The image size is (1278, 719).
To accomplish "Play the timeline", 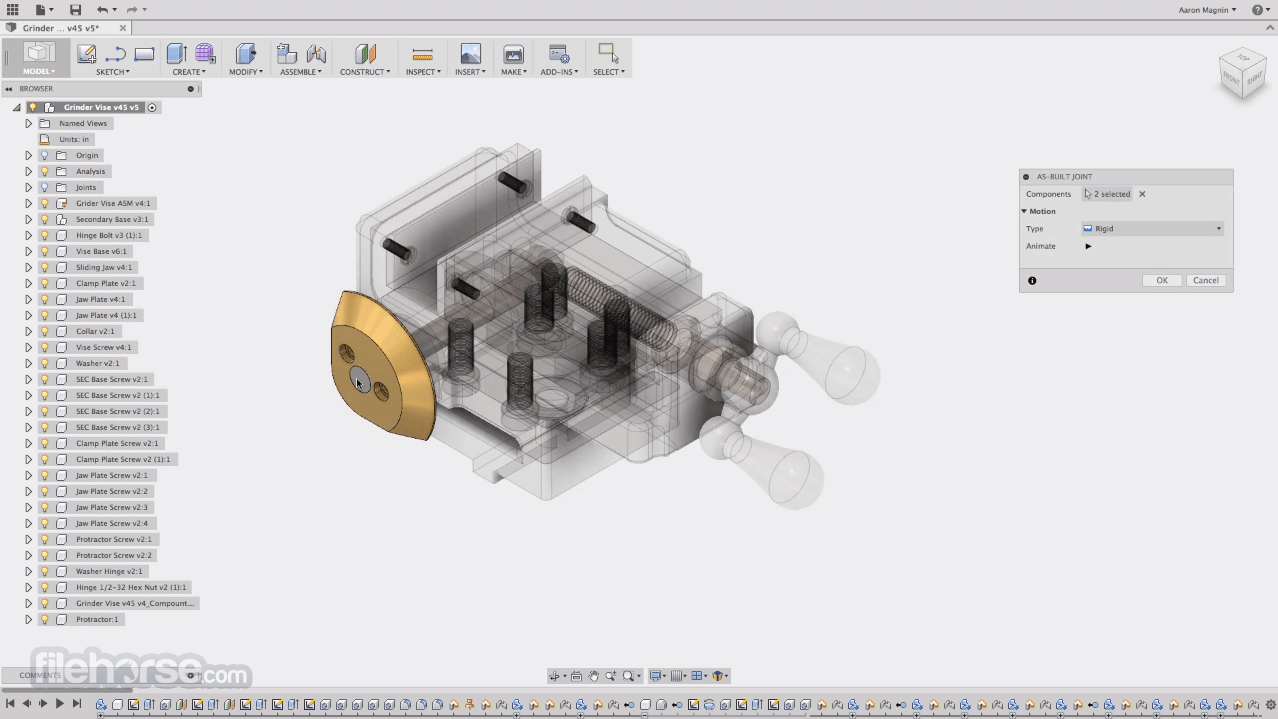I will pyautogui.click(x=59, y=704).
